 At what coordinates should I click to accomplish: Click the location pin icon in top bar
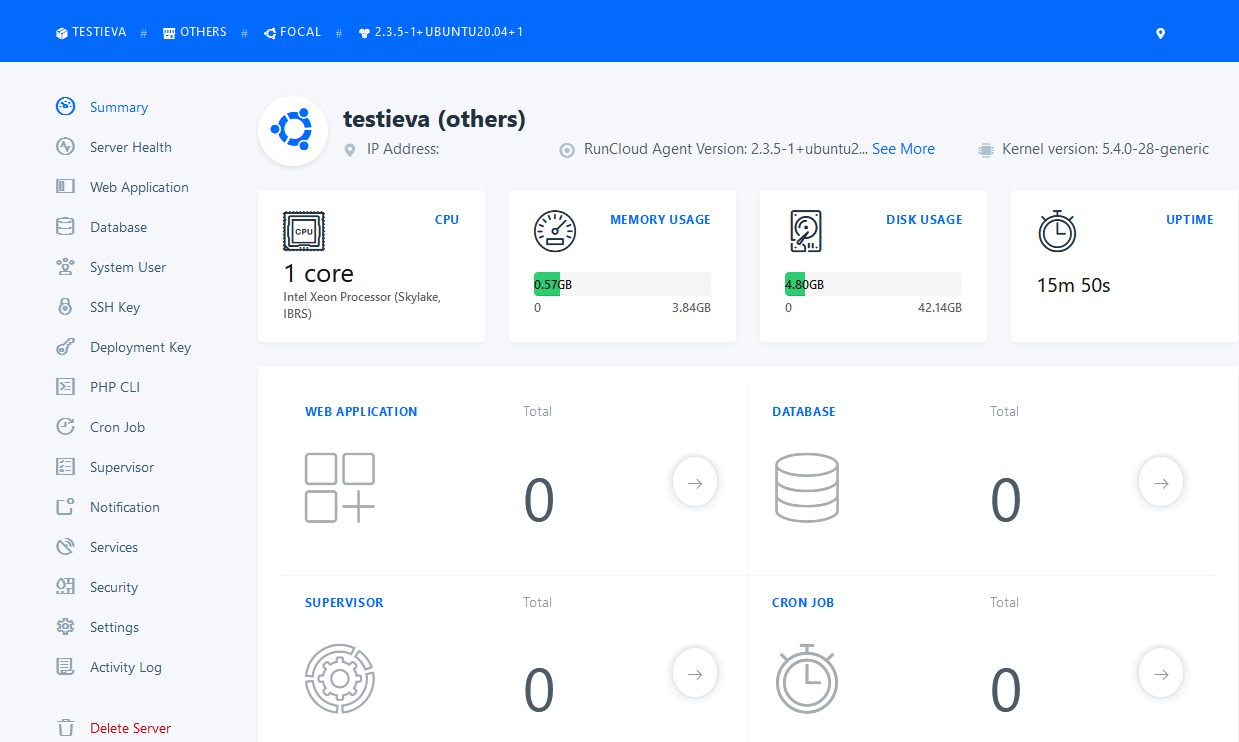tap(1160, 33)
